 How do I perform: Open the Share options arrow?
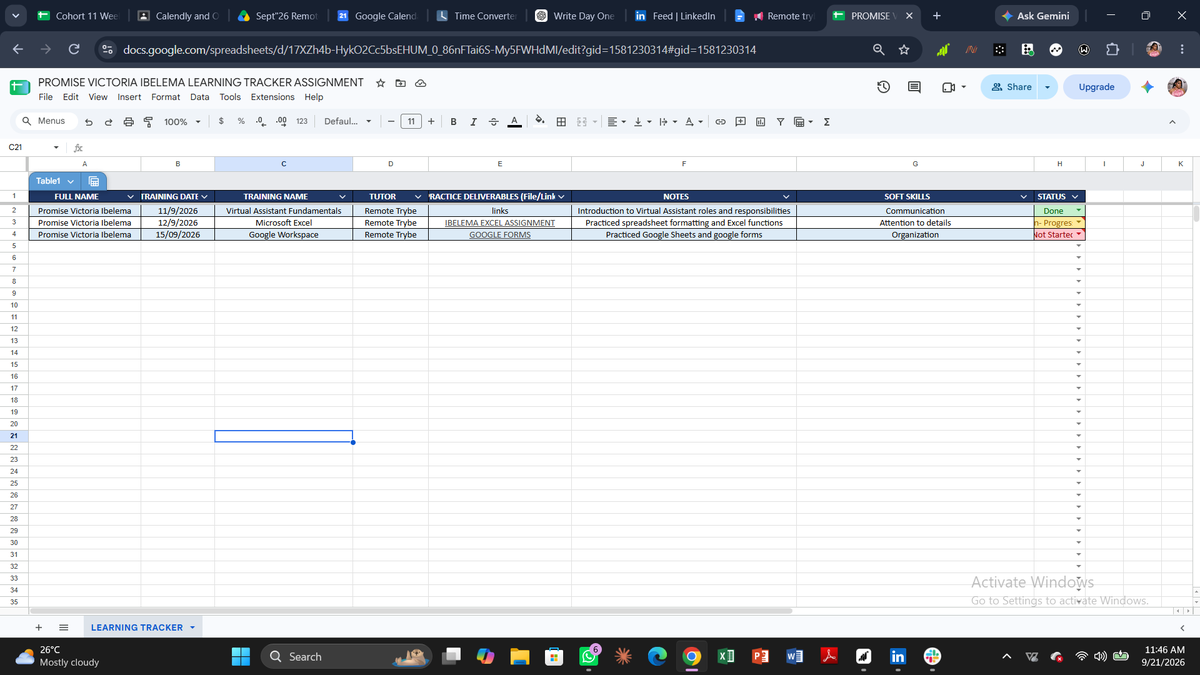point(1049,87)
